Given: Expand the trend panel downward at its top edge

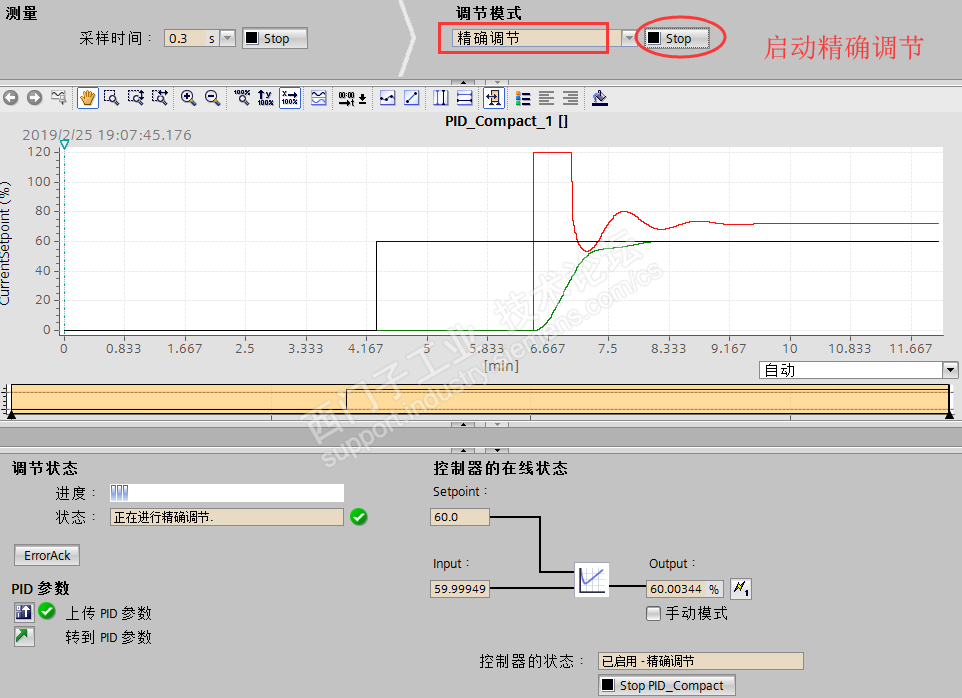Looking at the screenshot, I should point(497,82).
